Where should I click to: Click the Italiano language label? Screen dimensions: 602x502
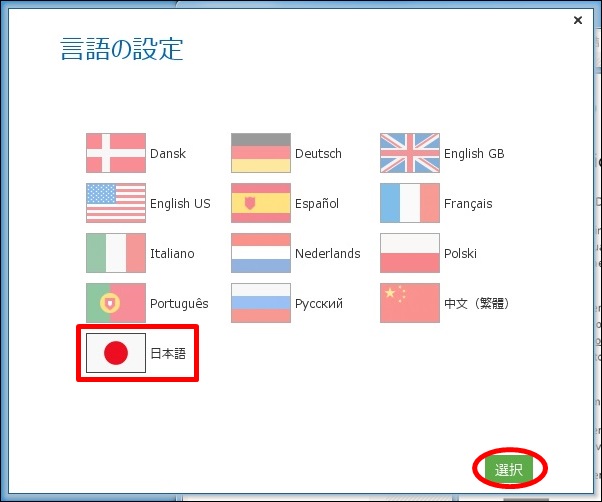point(172,253)
